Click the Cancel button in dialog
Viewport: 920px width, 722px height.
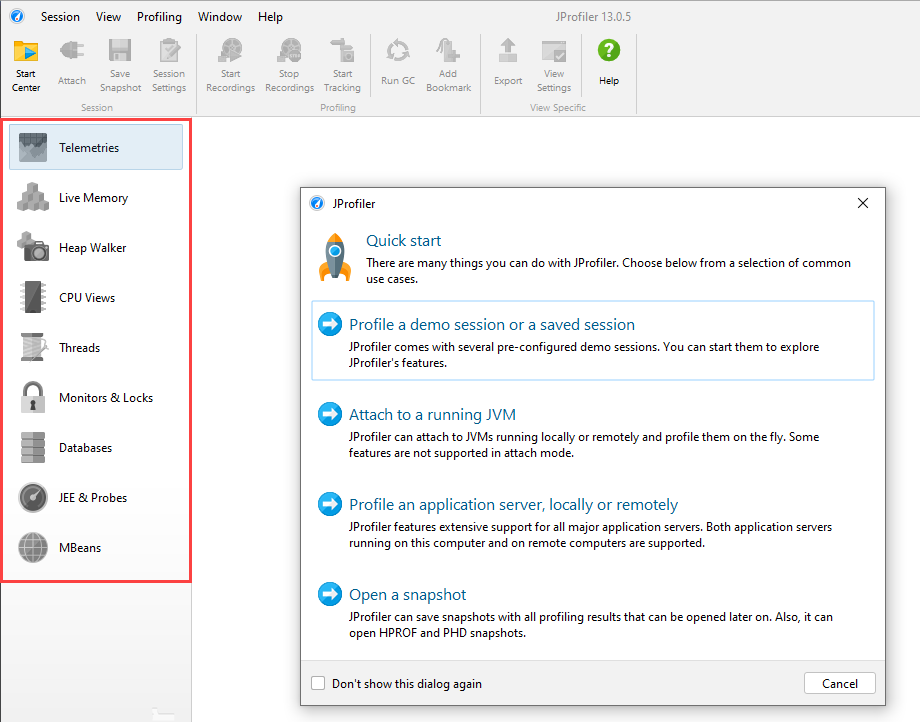(x=840, y=683)
